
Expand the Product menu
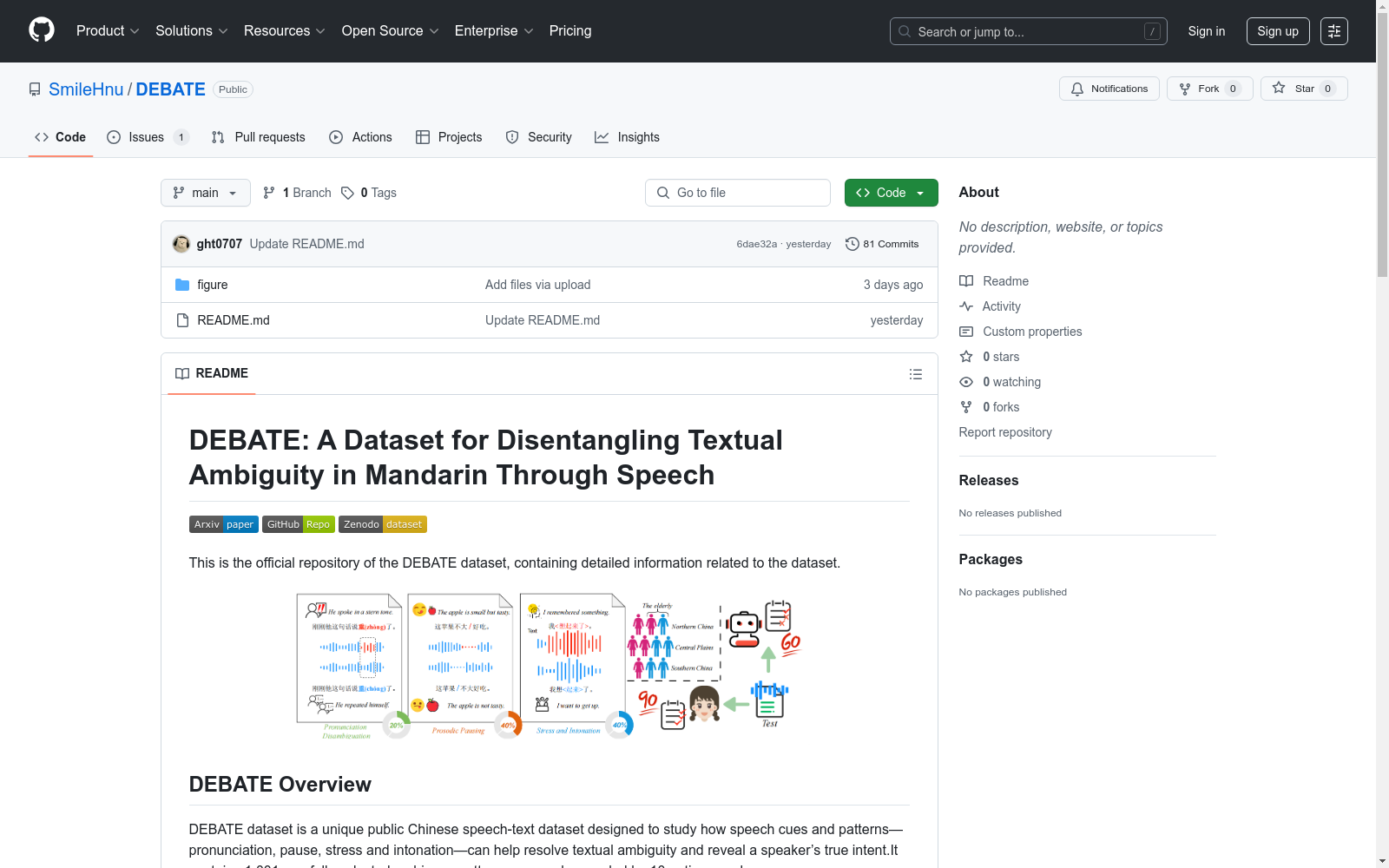click(108, 31)
